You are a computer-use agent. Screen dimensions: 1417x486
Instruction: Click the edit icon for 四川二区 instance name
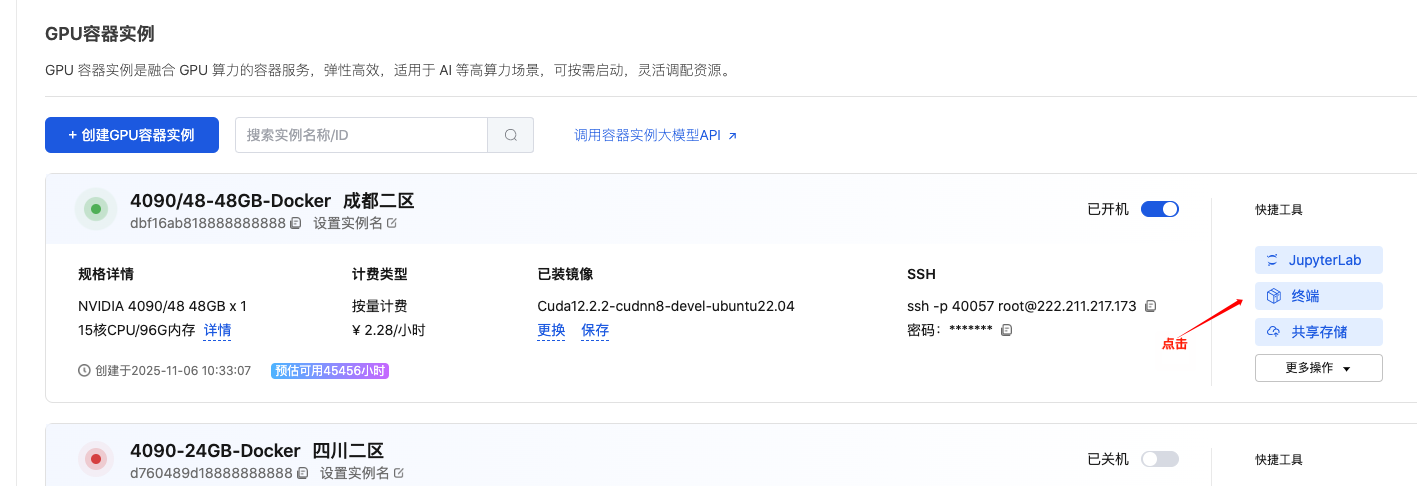(x=399, y=473)
